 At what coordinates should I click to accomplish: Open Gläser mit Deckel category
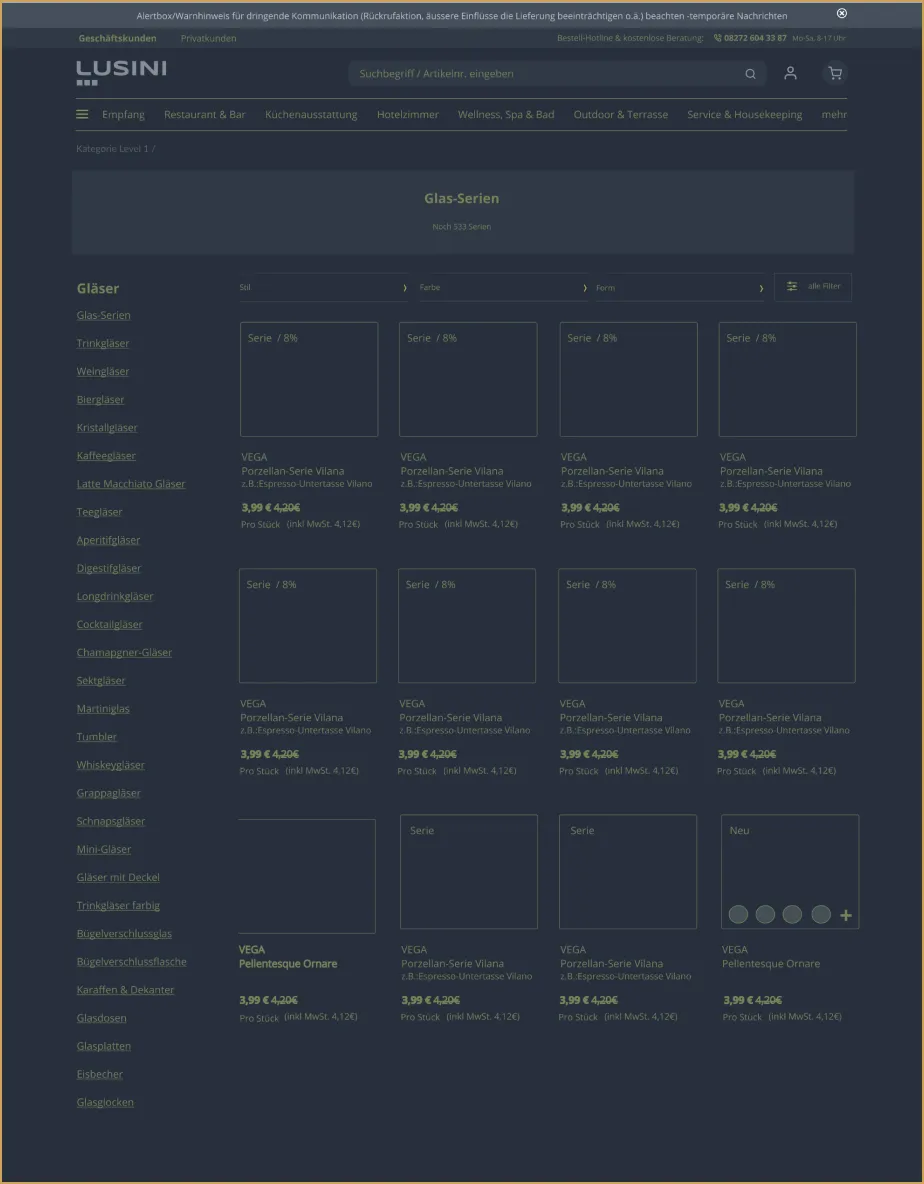pos(118,877)
